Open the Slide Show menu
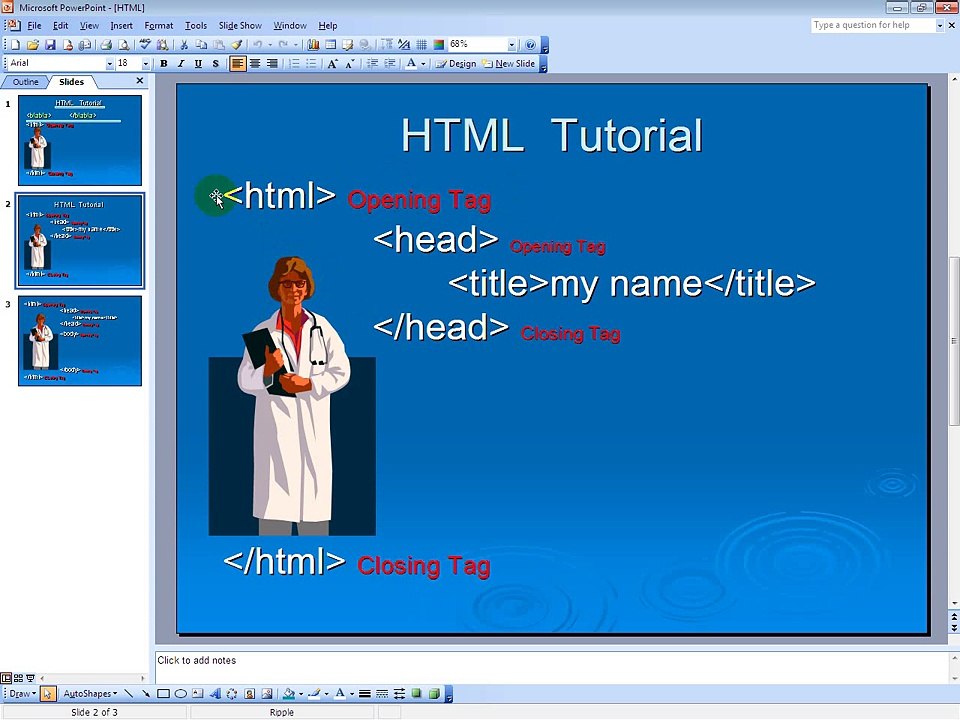 [240, 26]
